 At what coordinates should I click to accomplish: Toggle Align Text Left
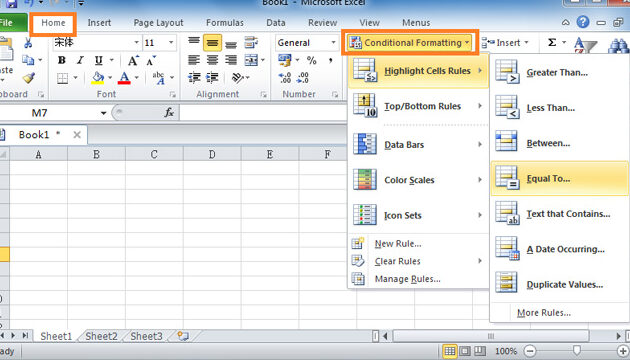(194, 60)
